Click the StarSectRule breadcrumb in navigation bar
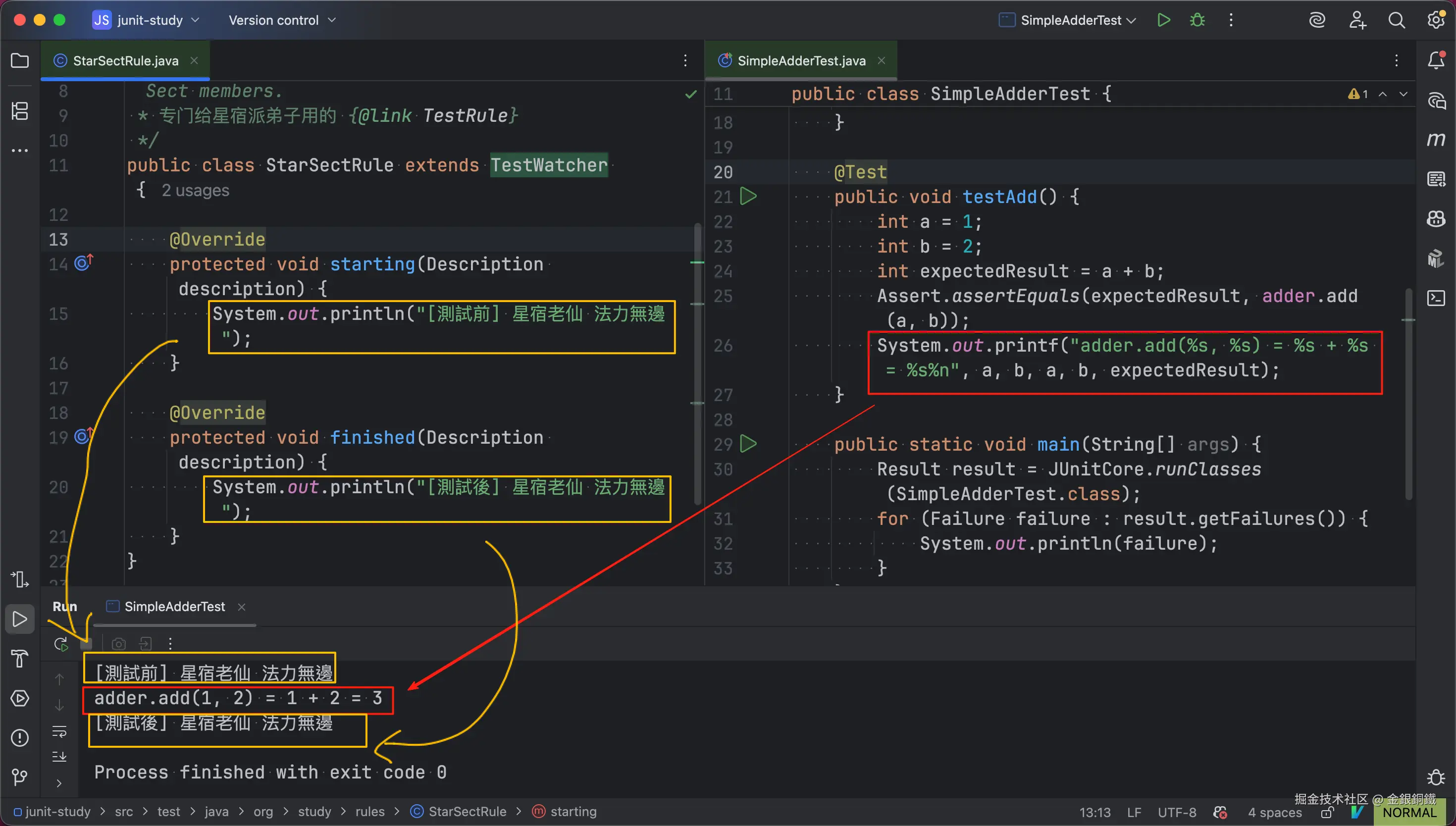The width and height of the screenshot is (1456, 826). tap(467, 812)
